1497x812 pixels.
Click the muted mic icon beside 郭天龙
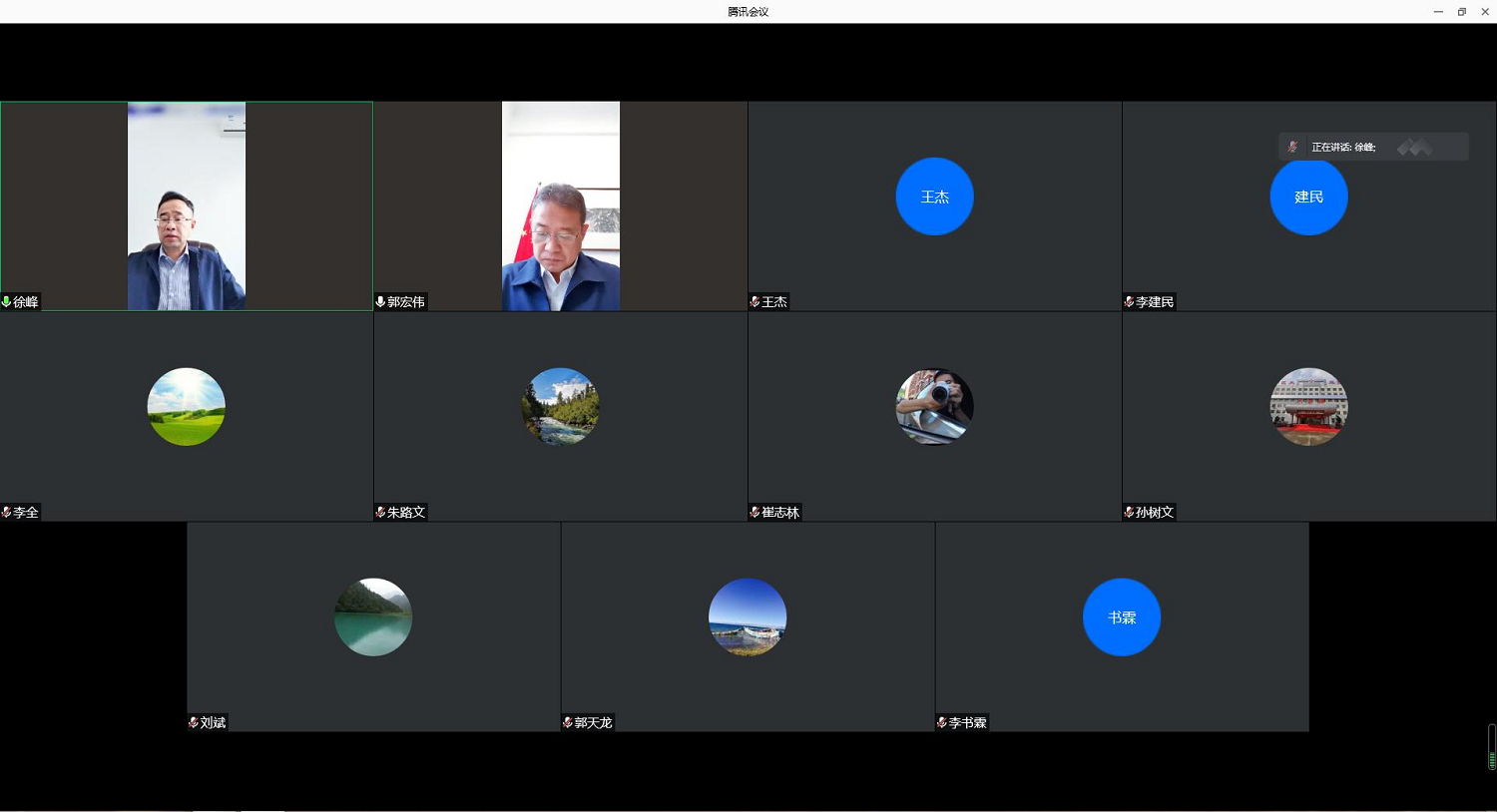[568, 722]
